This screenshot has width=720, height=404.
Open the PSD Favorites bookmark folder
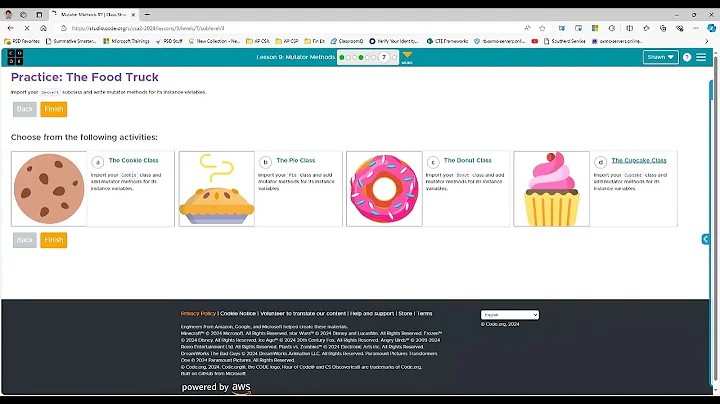(x=22, y=41)
